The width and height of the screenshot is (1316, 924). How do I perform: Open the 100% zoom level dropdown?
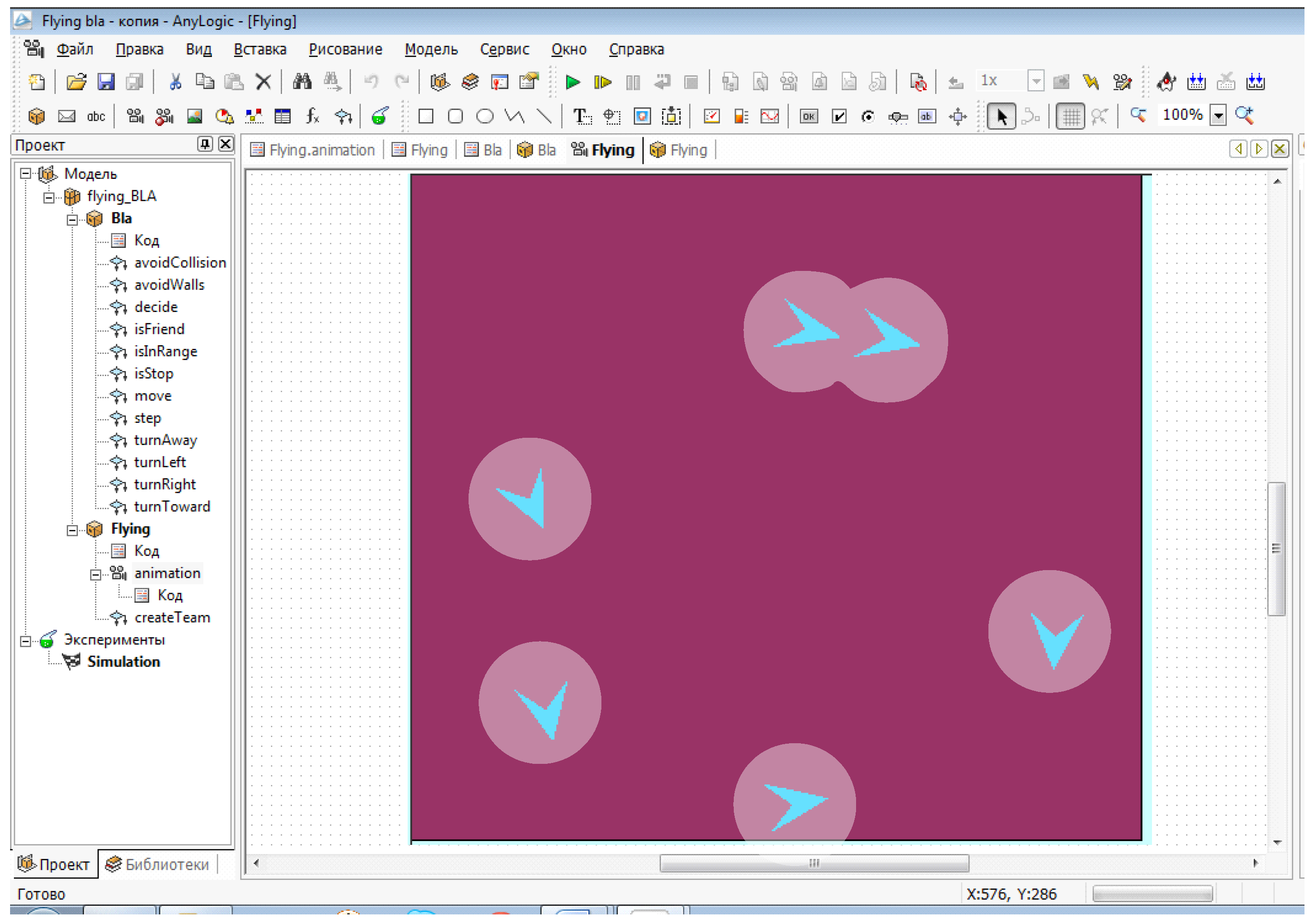click(x=1219, y=116)
